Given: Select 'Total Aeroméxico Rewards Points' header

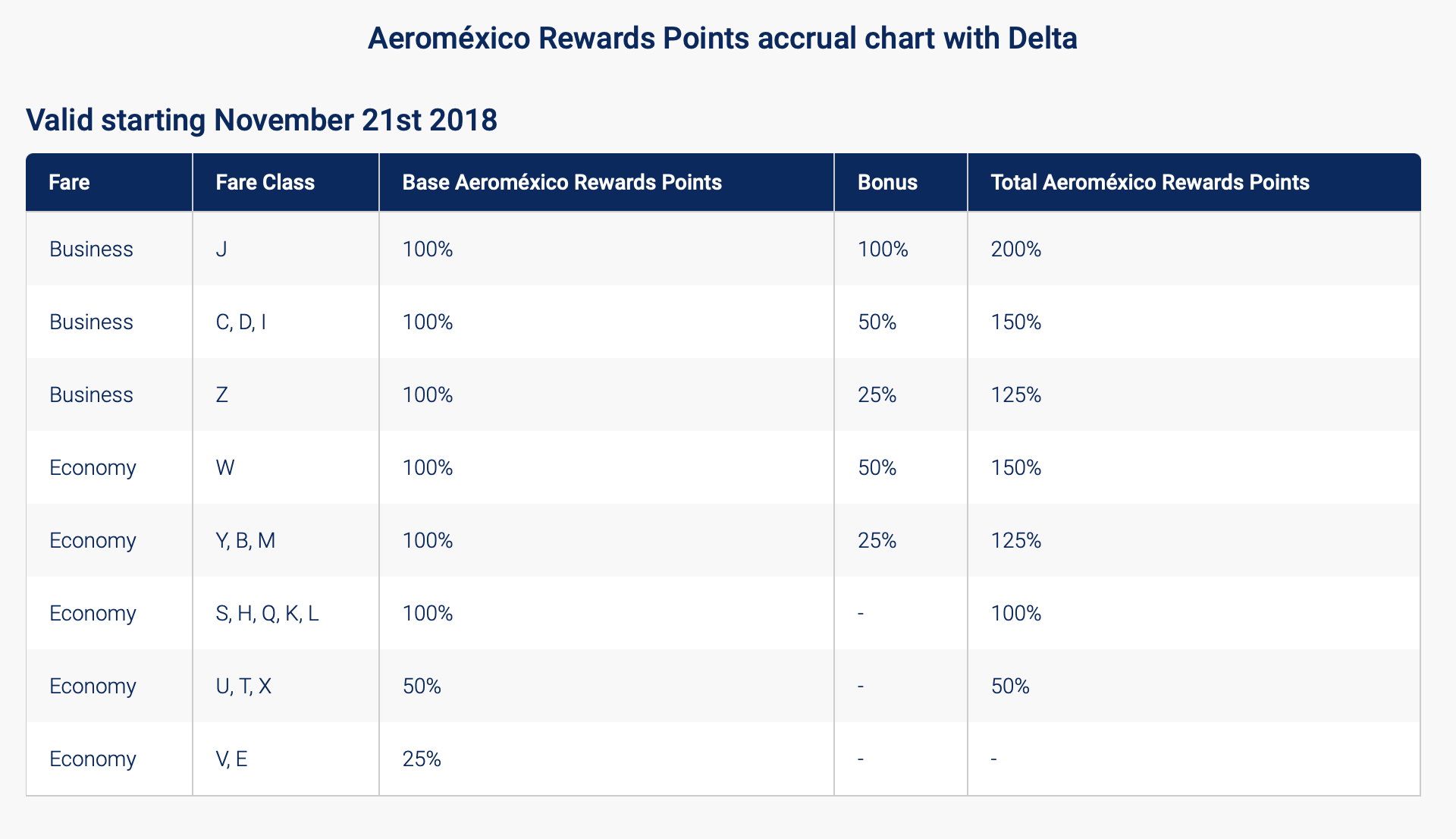Looking at the screenshot, I should coord(1150,182).
